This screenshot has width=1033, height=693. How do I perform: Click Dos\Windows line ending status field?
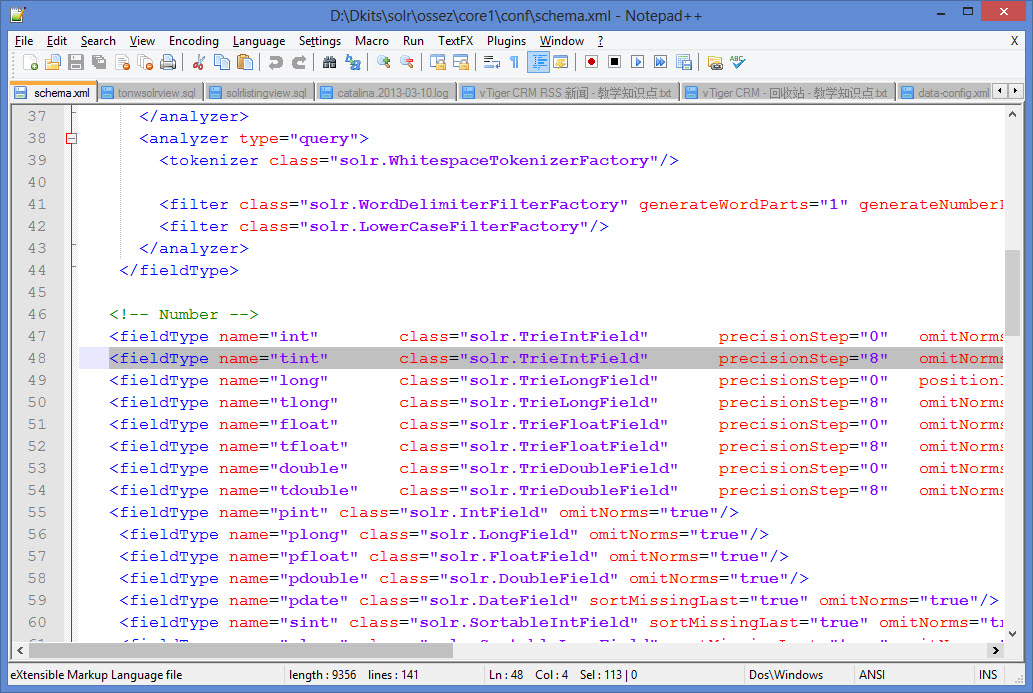click(786, 675)
